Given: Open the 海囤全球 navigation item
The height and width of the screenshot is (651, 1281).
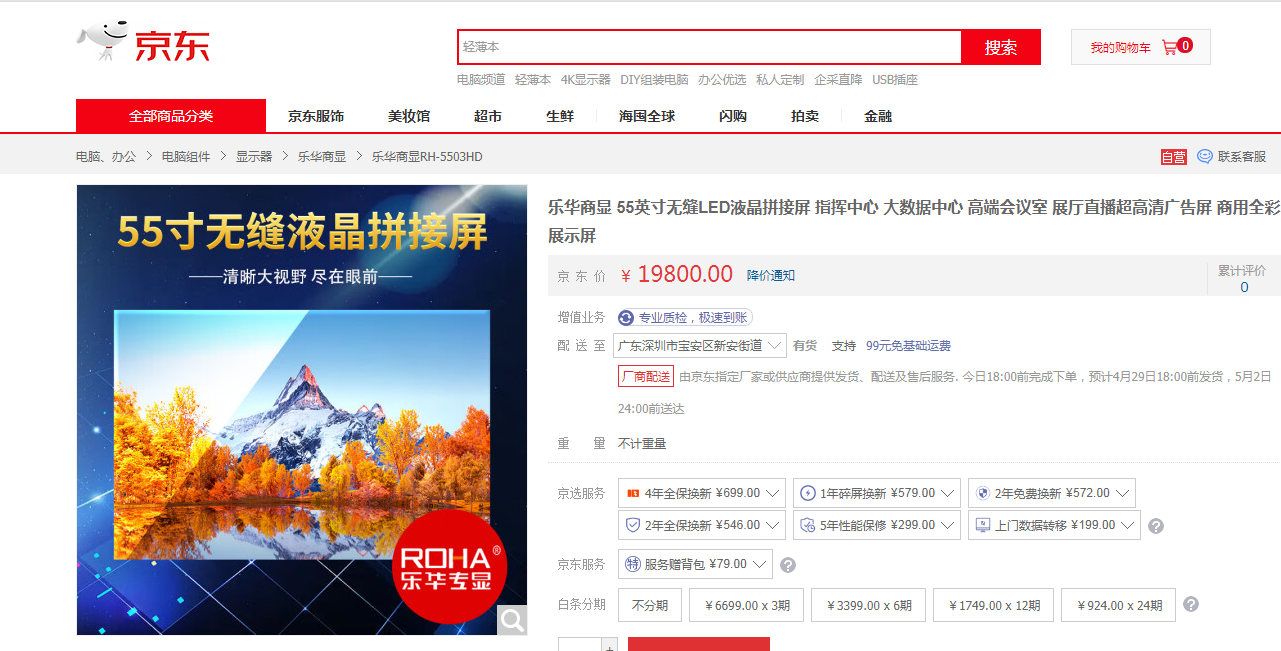Looking at the screenshot, I should point(647,116).
